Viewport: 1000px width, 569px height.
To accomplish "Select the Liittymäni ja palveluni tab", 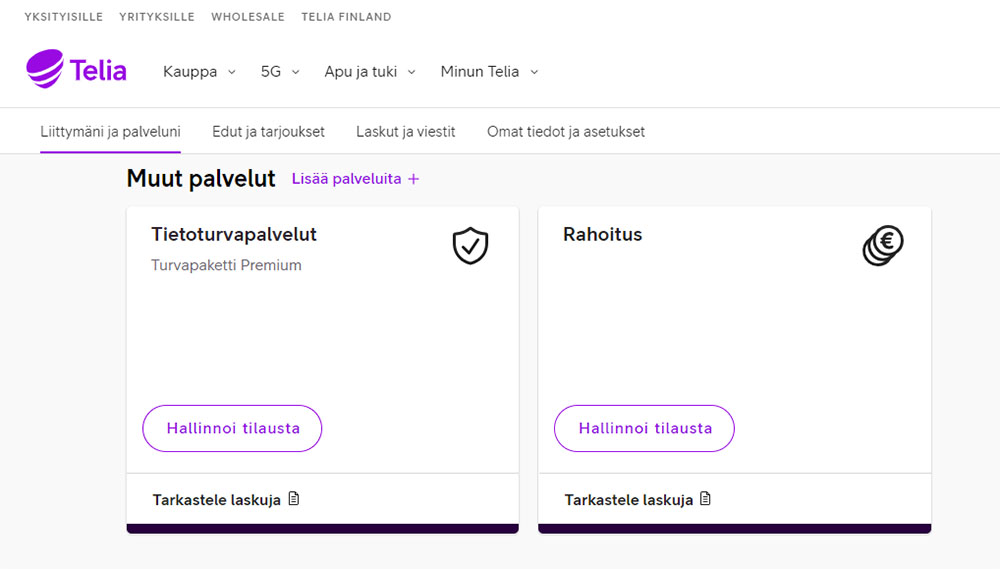I will point(110,131).
